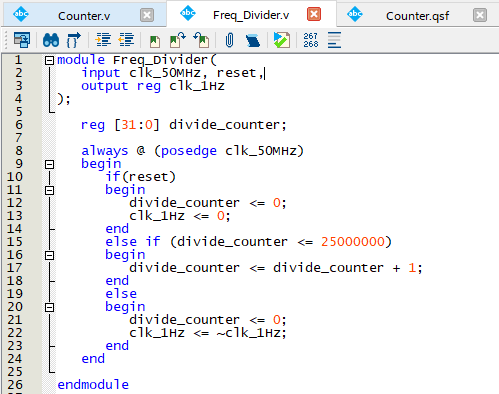499x394 pixels.
Task: Click 'always @ (posedge clk_50MHz)' line
Action: pyautogui.click(x=192, y=151)
